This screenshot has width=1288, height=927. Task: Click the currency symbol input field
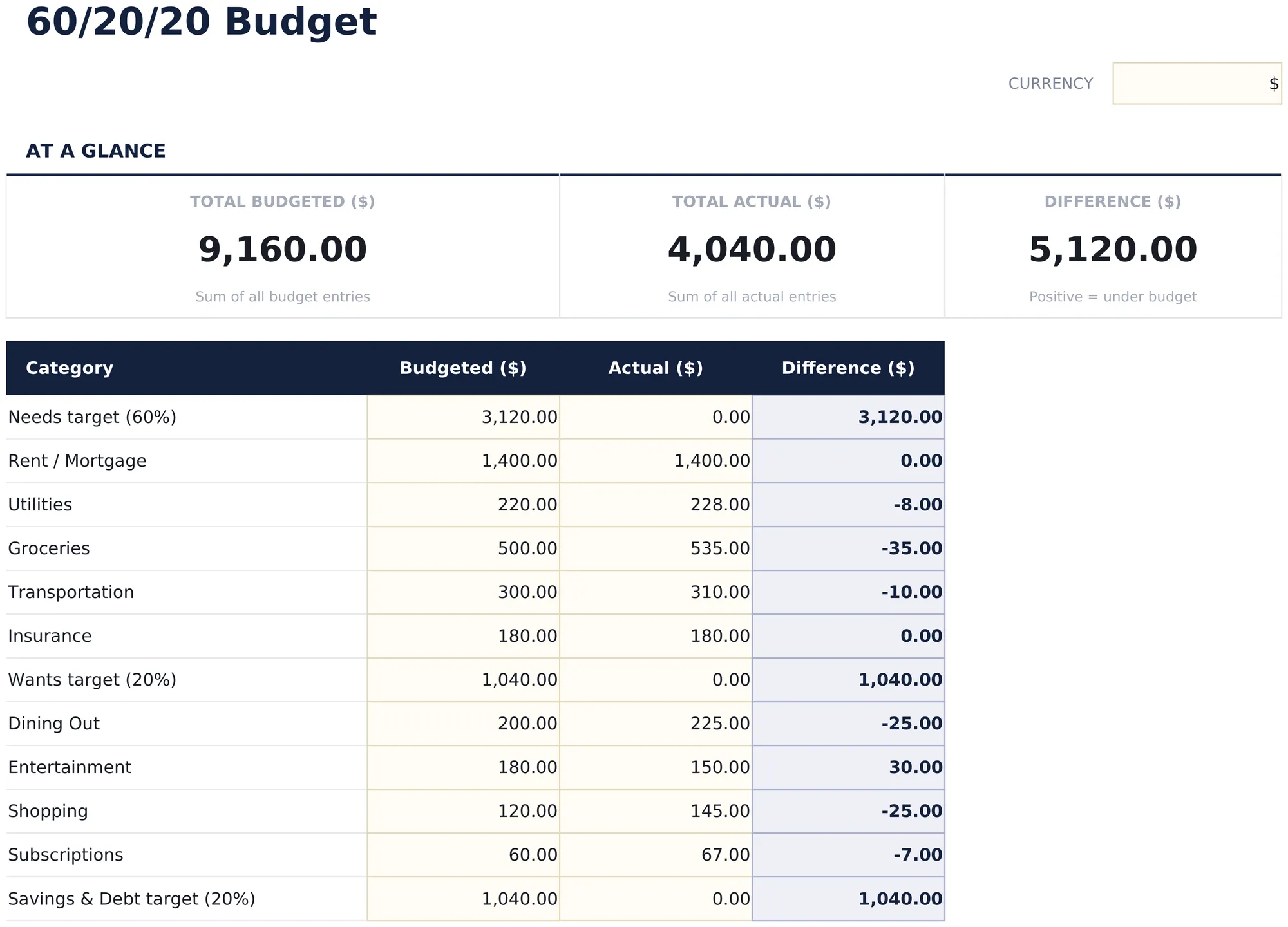1197,84
